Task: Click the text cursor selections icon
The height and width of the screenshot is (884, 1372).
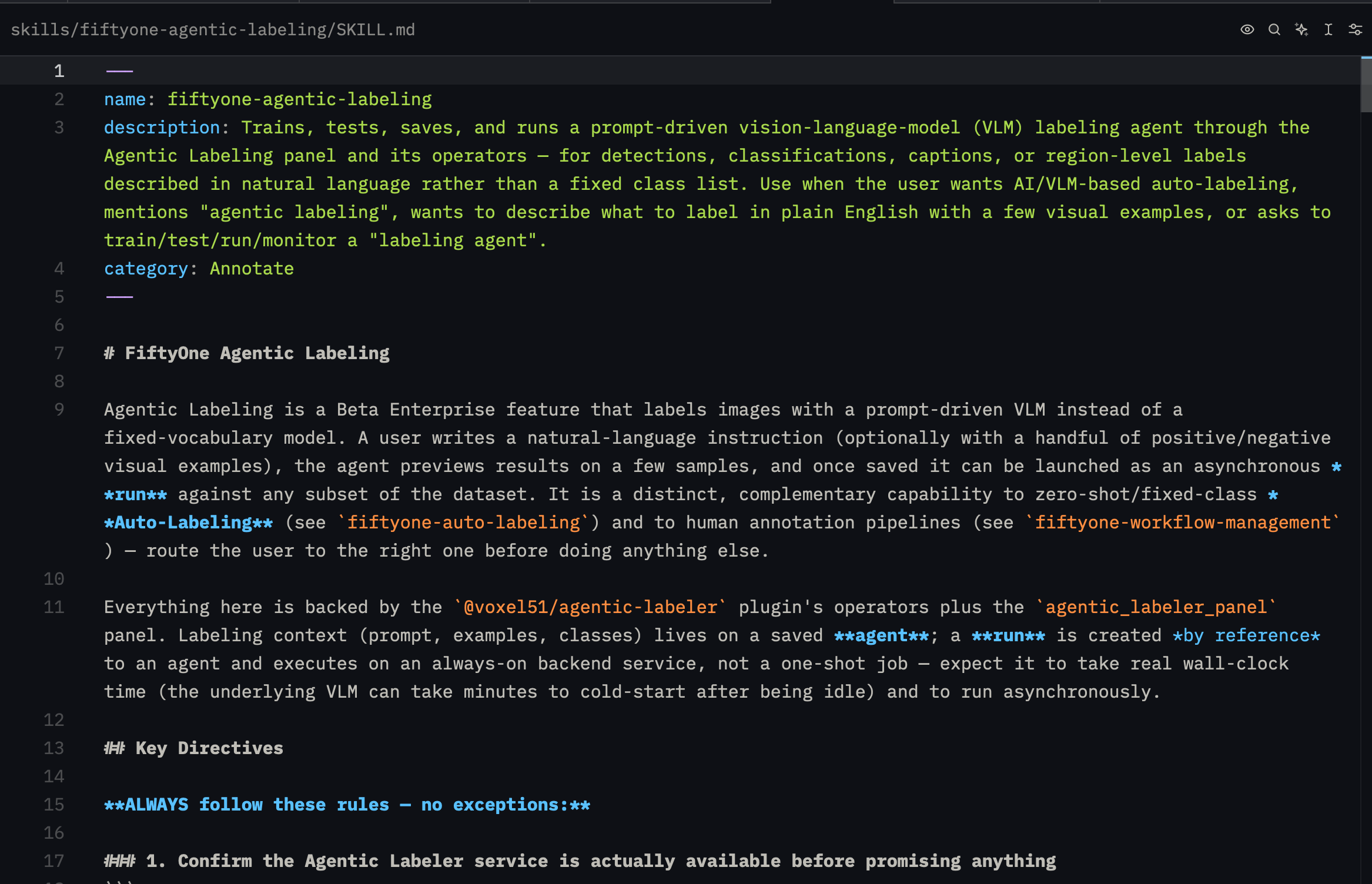Action: [x=1328, y=29]
